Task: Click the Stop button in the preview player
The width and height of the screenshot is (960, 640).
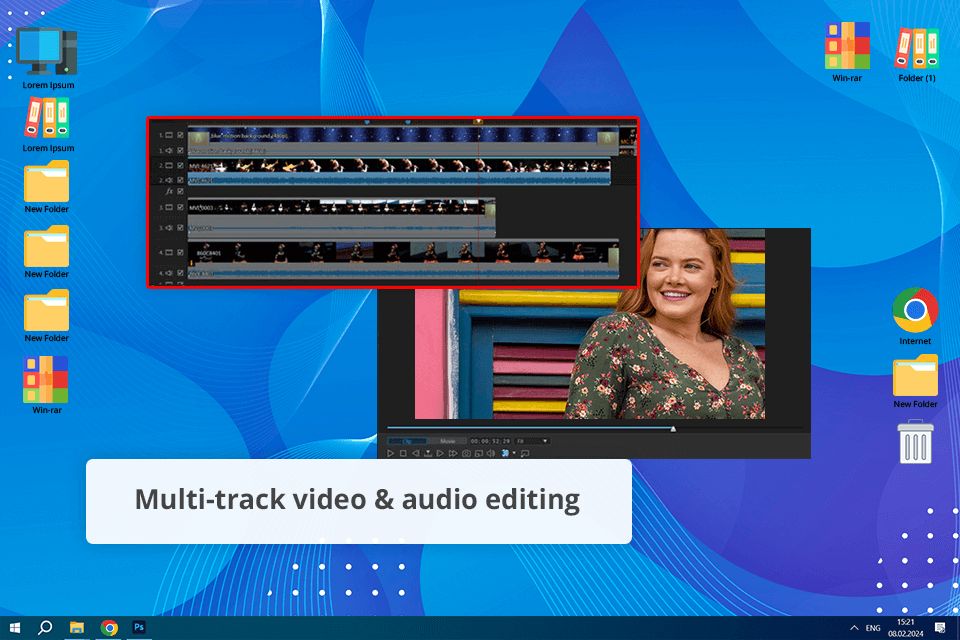Action: click(403, 454)
